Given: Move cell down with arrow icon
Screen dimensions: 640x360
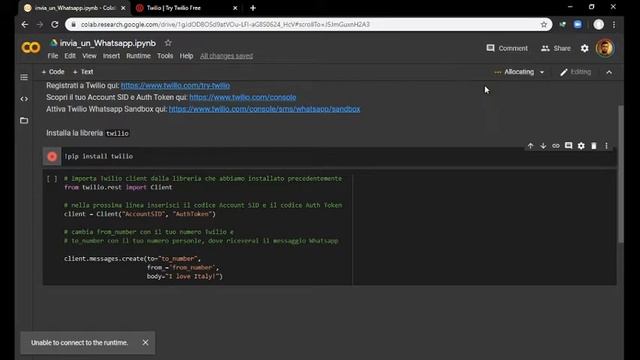Looking at the screenshot, I should (x=543, y=146).
